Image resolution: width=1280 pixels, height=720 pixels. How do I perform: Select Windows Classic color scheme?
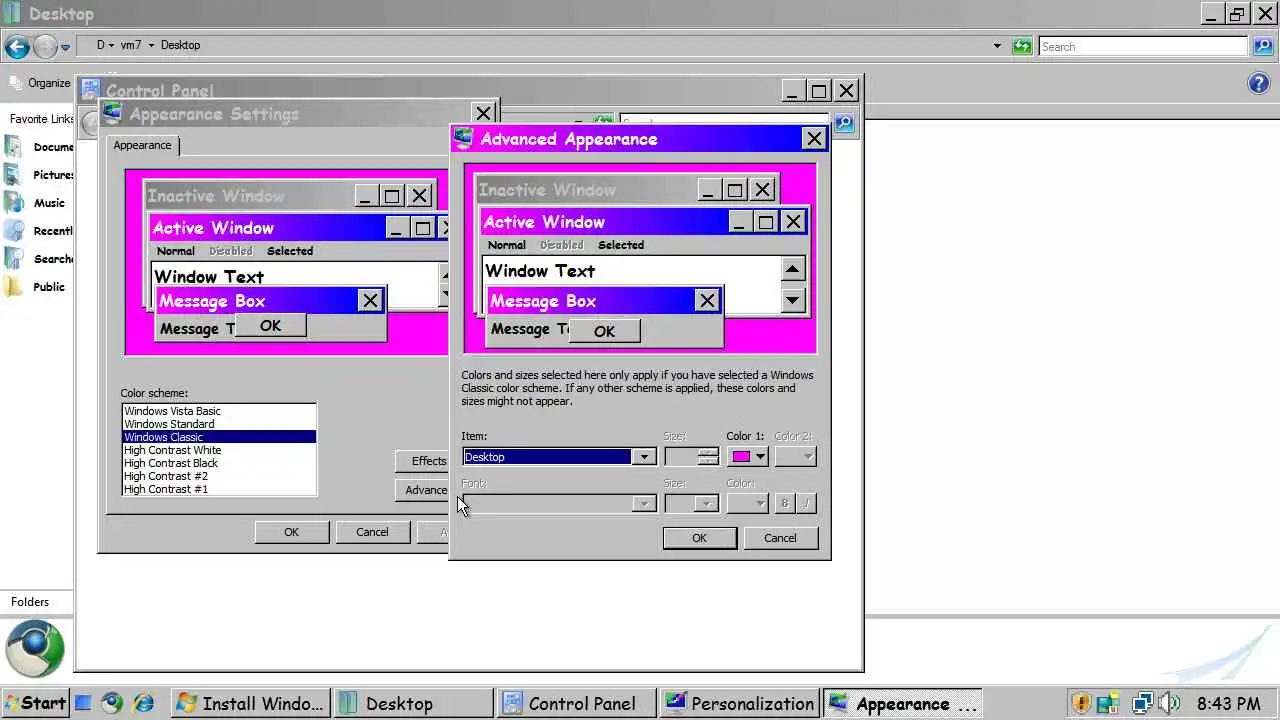pos(219,437)
